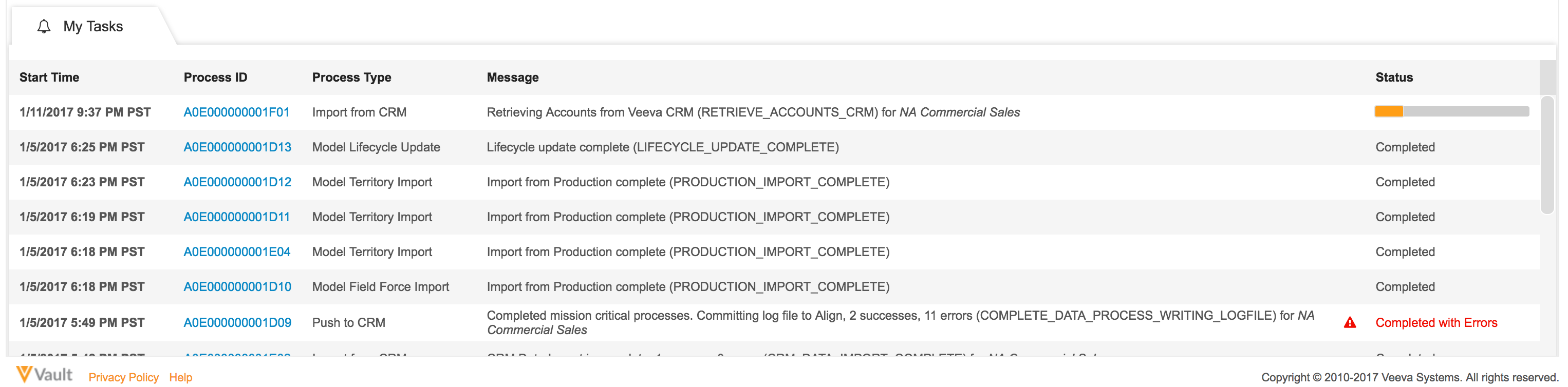
Task: Open process ID A0E000000001D12
Action: (237, 182)
